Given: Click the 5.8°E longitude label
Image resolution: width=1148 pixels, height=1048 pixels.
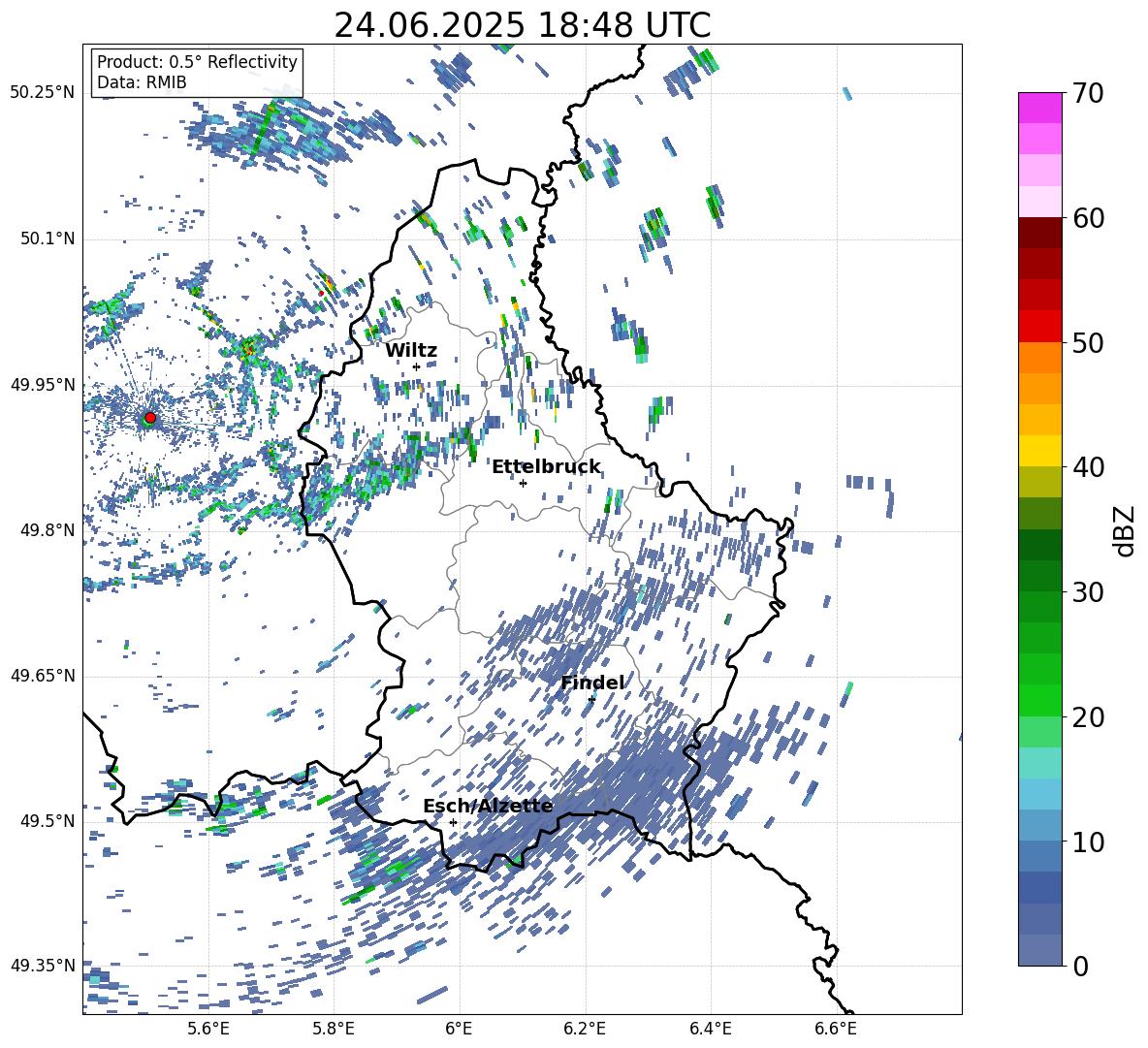Looking at the screenshot, I should (x=334, y=1029).
